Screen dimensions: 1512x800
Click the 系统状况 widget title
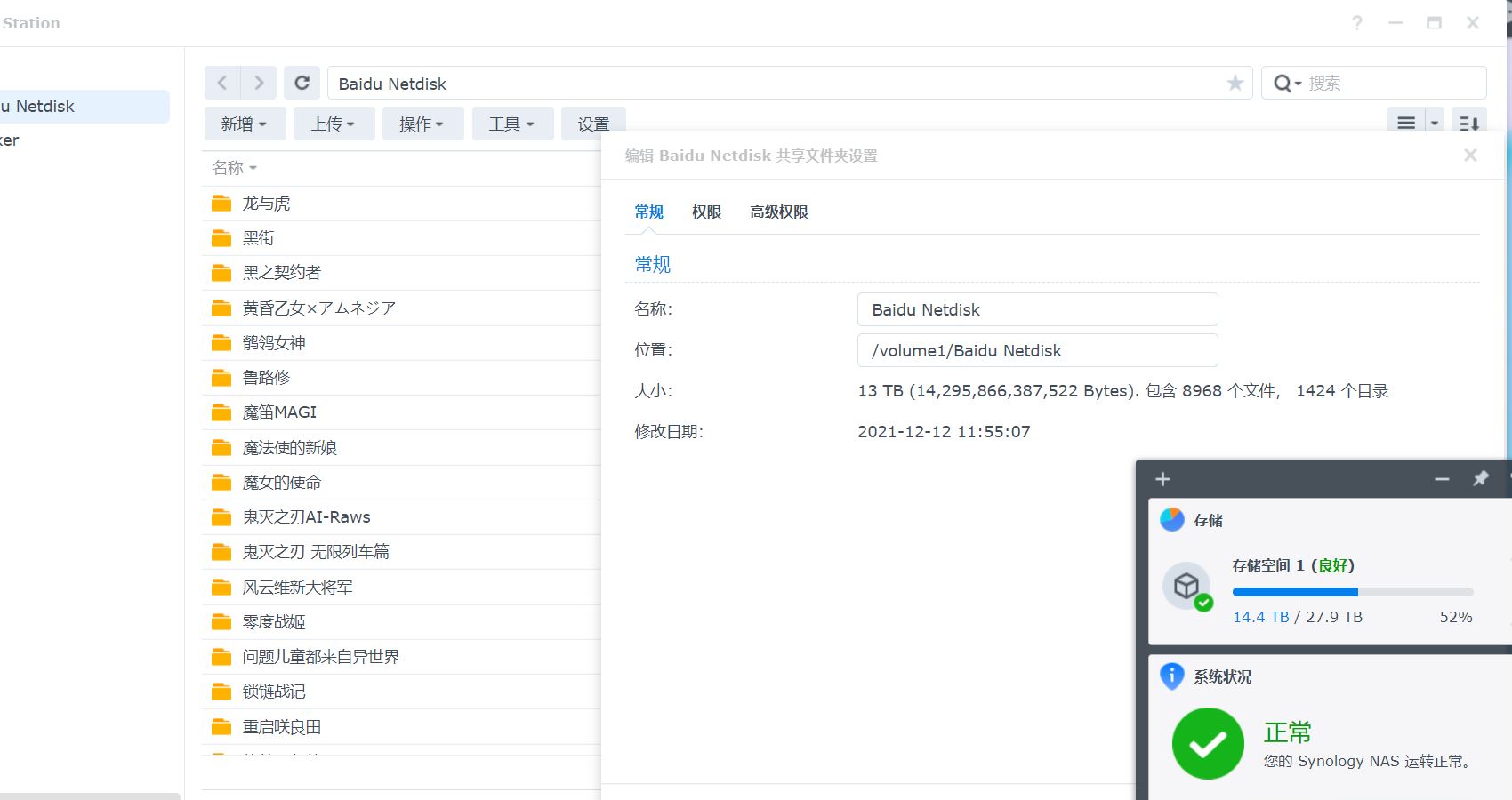(x=1222, y=676)
